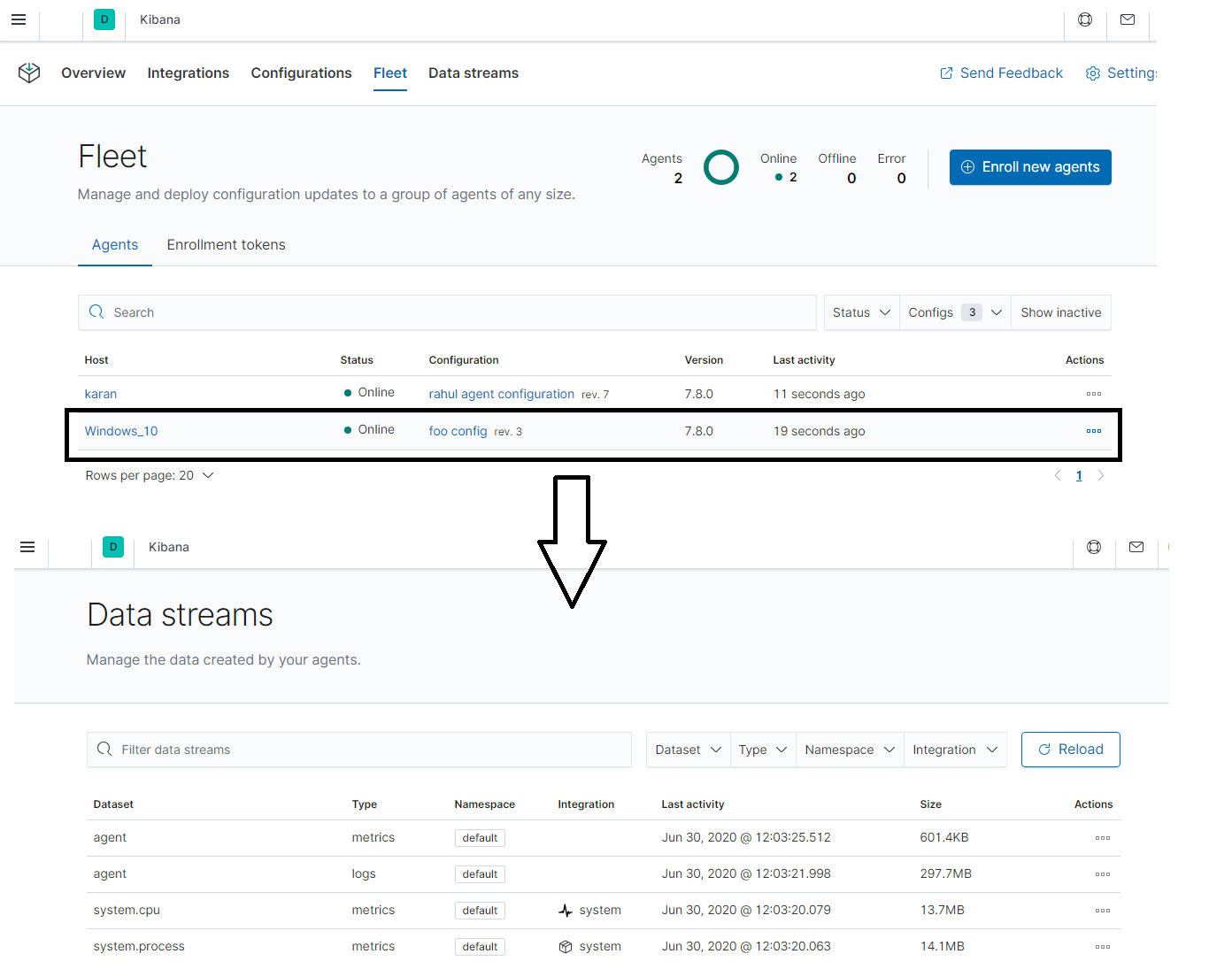The height and width of the screenshot is (977, 1232).
Task: Open the Overview tab
Action: [93, 73]
